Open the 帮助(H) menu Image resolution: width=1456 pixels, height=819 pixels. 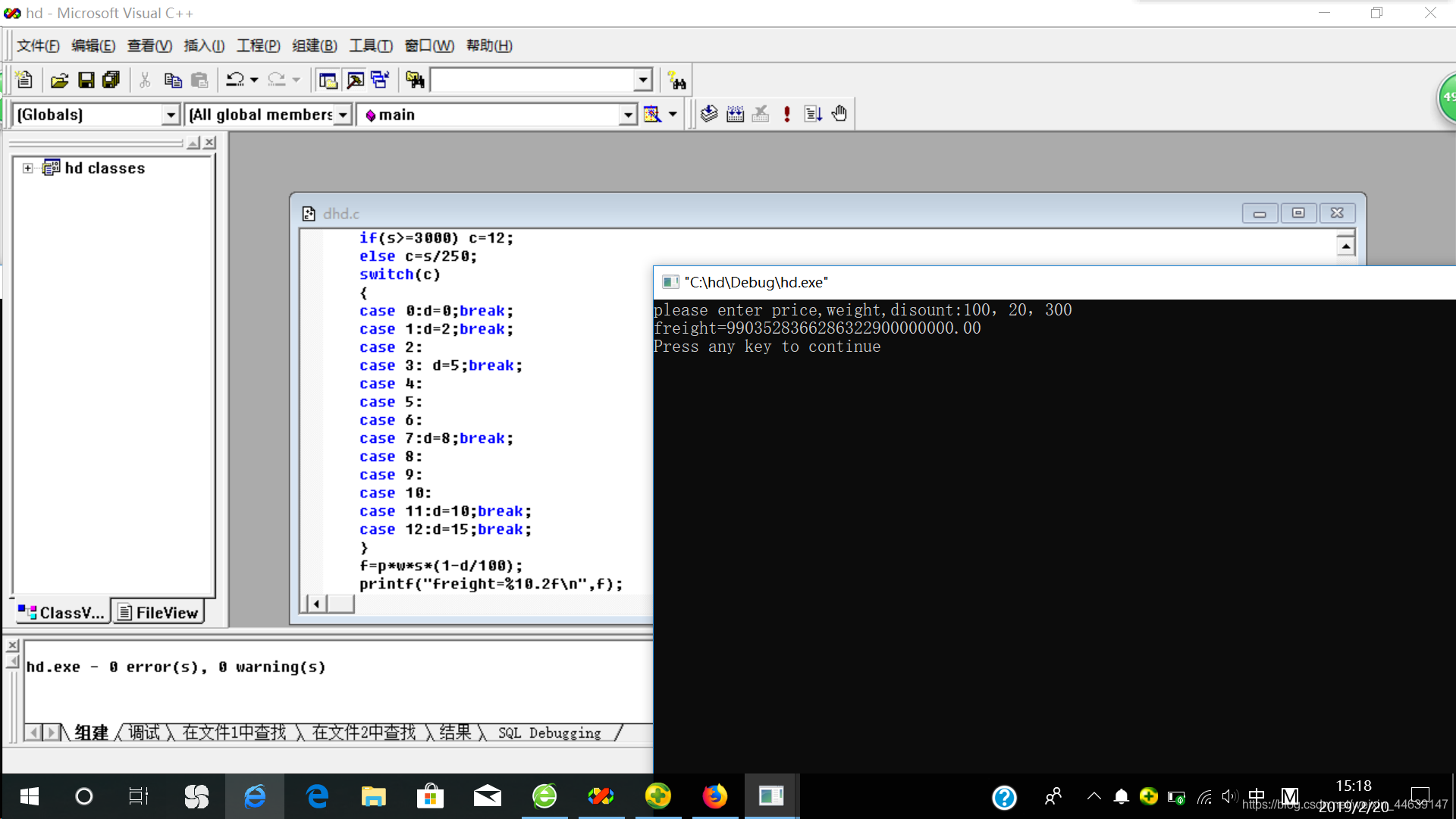coord(489,45)
